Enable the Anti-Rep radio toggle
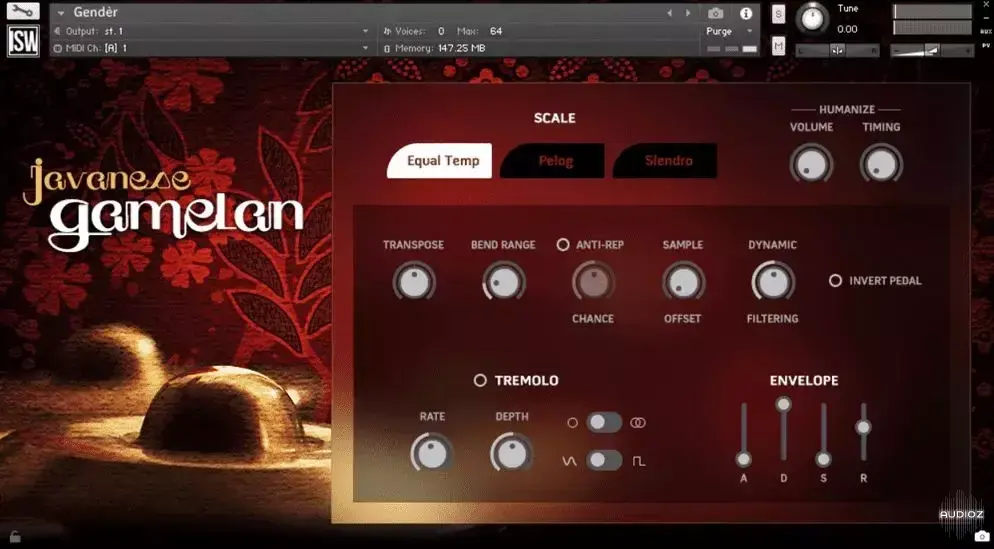 (562, 245)
